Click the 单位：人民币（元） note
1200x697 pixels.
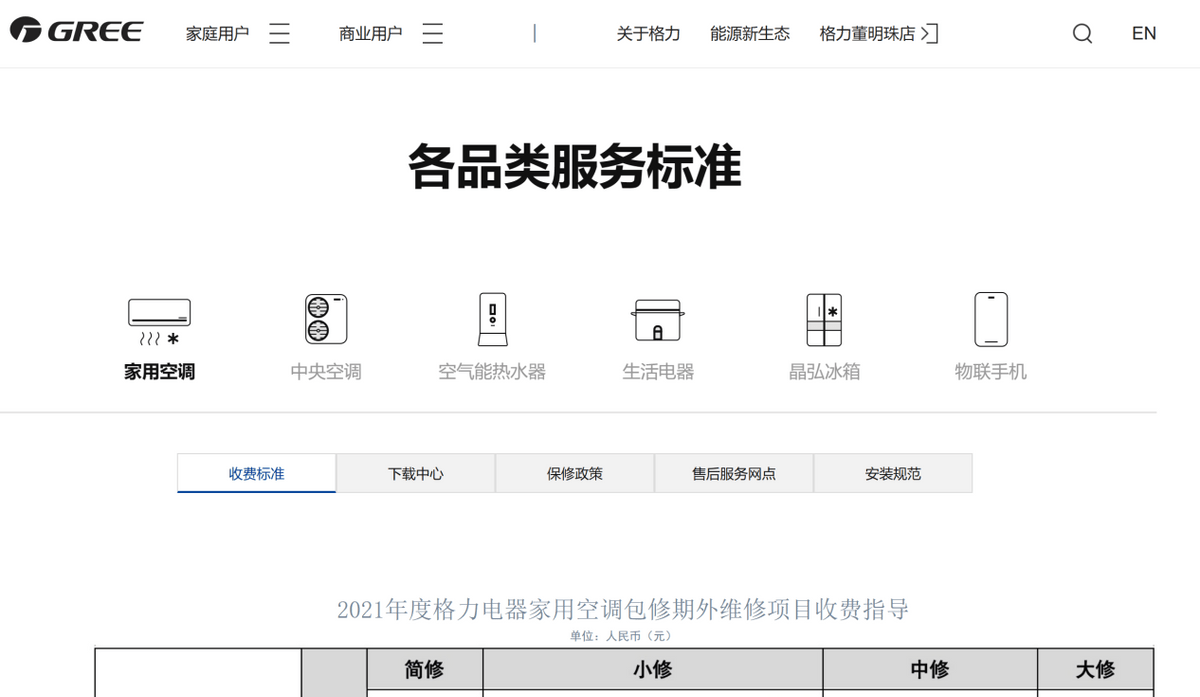[622, 636]
